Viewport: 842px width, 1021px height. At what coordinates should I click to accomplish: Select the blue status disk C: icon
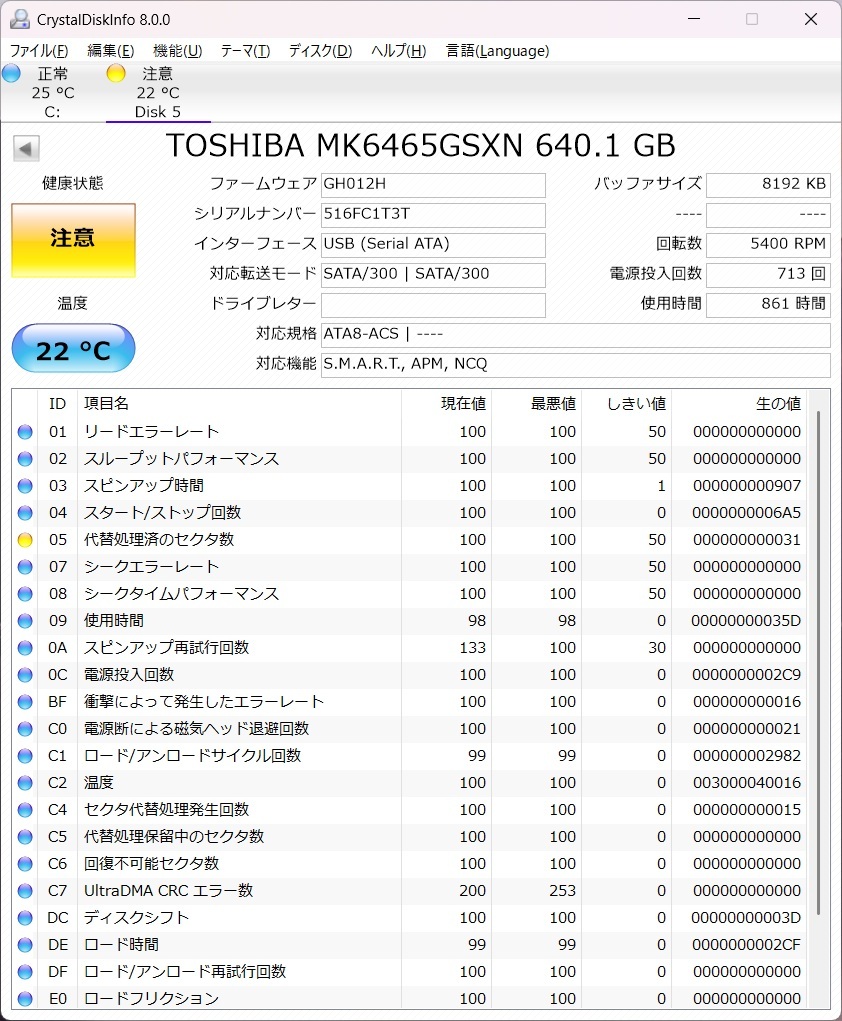click(11, 73)
